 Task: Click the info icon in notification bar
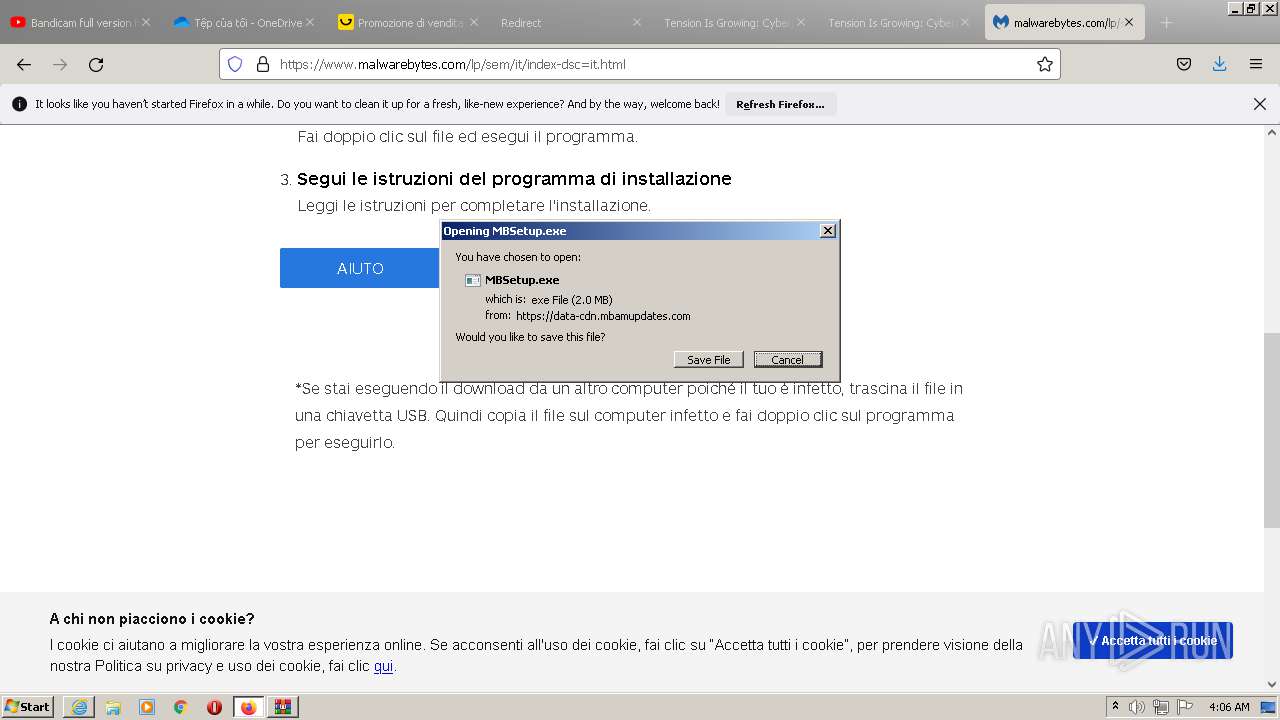click(x=19, y=104)
